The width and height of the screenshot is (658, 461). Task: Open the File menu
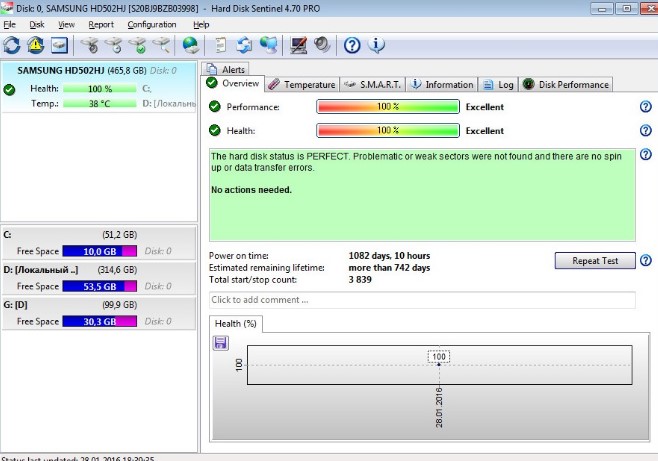[x=9, y=25]
